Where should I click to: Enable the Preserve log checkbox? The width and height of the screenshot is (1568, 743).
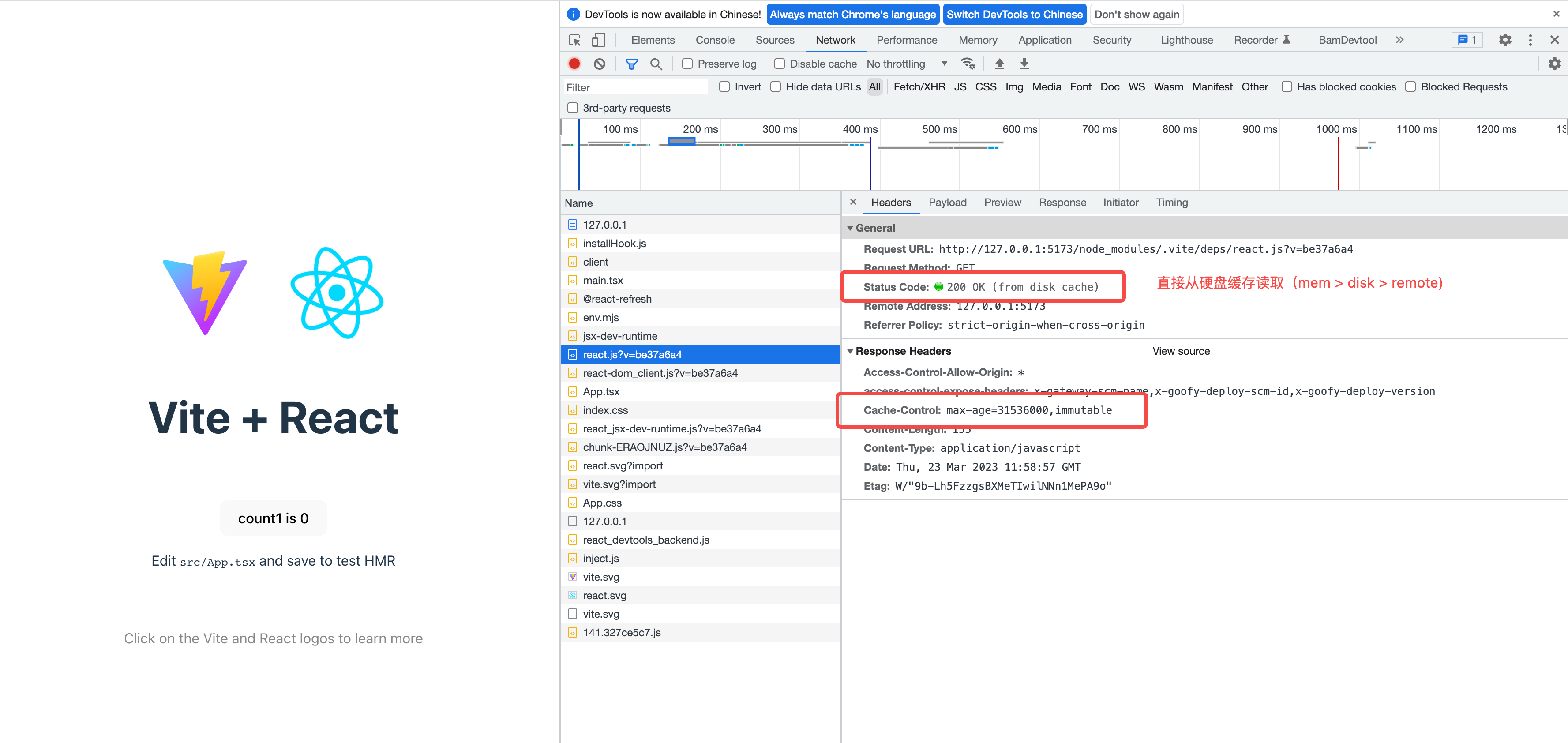[687, 64]
